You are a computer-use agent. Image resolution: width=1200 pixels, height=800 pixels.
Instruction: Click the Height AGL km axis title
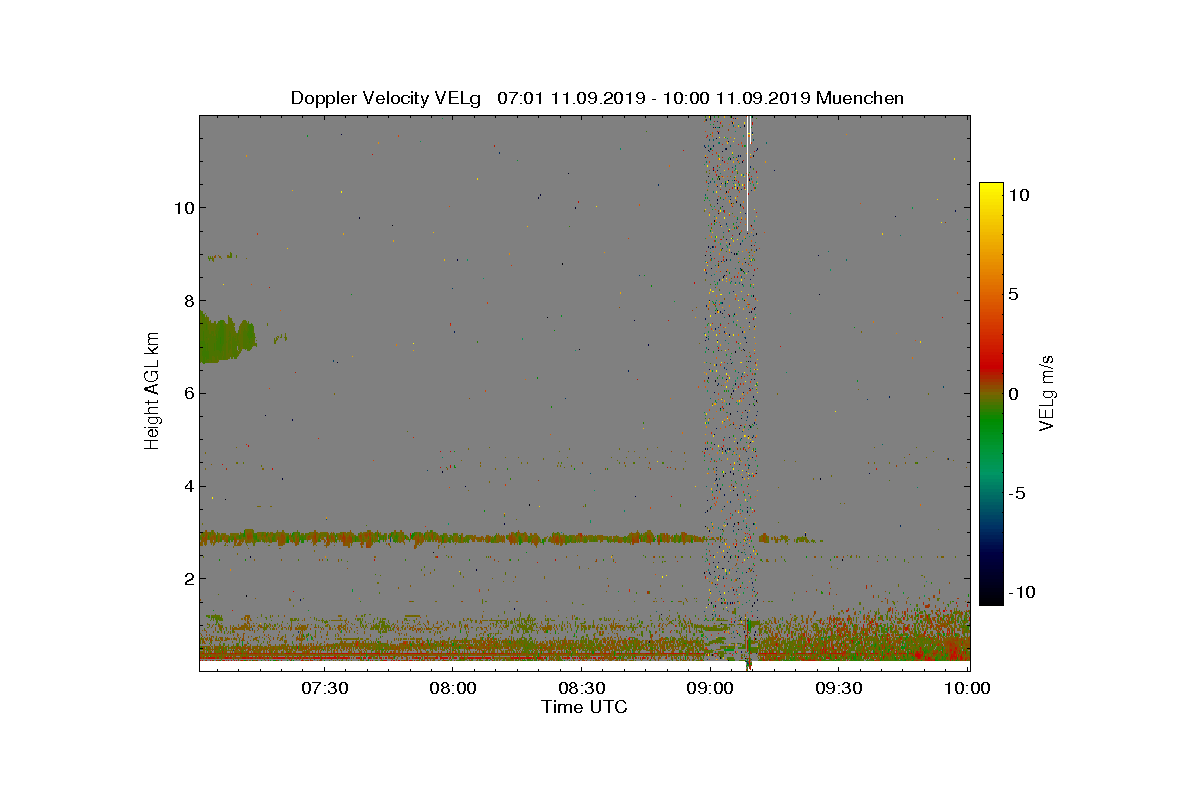(152, 390)
